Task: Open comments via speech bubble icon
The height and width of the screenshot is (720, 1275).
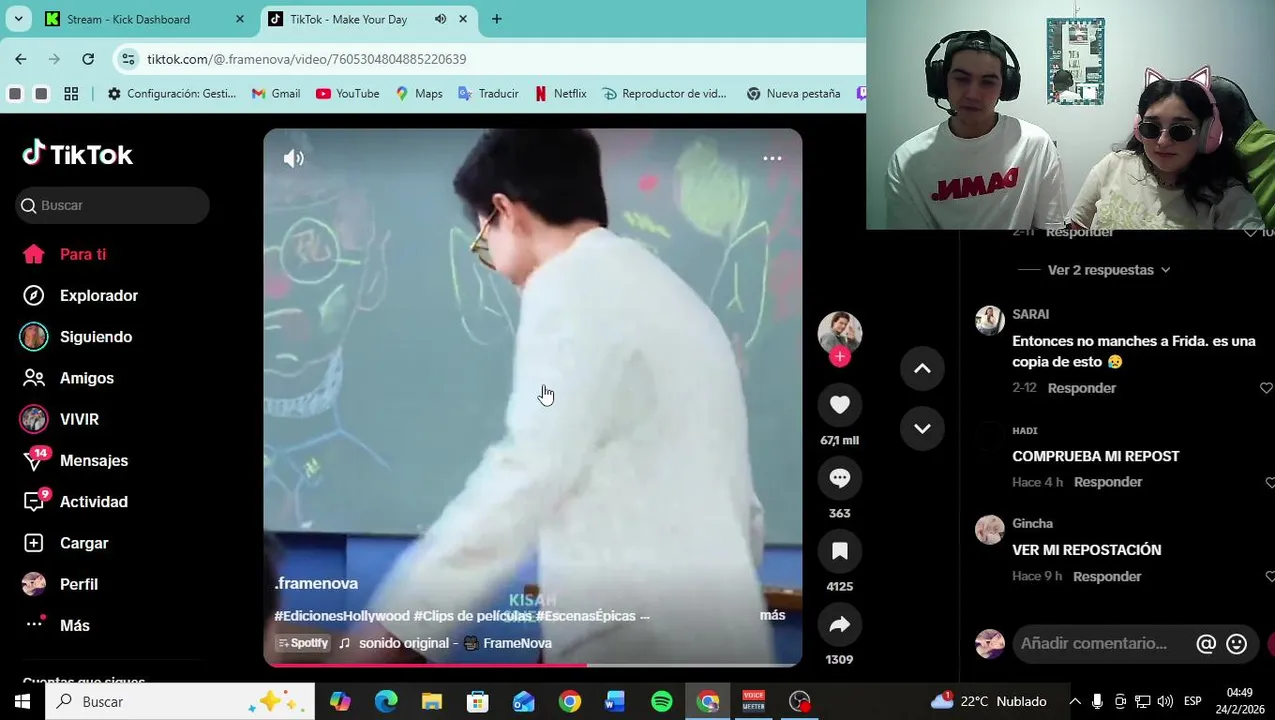Action: (x=839, y=478)
